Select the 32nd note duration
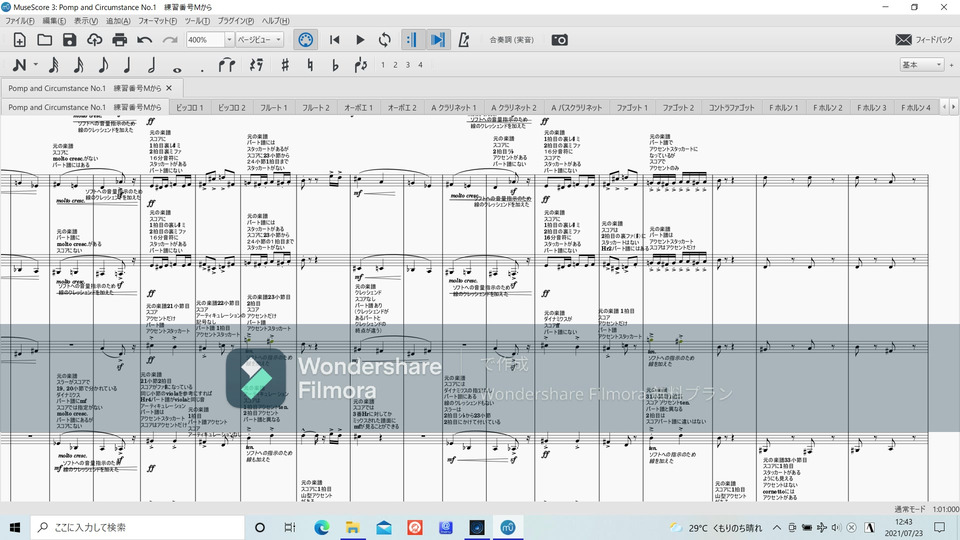Viewport: 960px width, 540px height. (x=78, y=65)
